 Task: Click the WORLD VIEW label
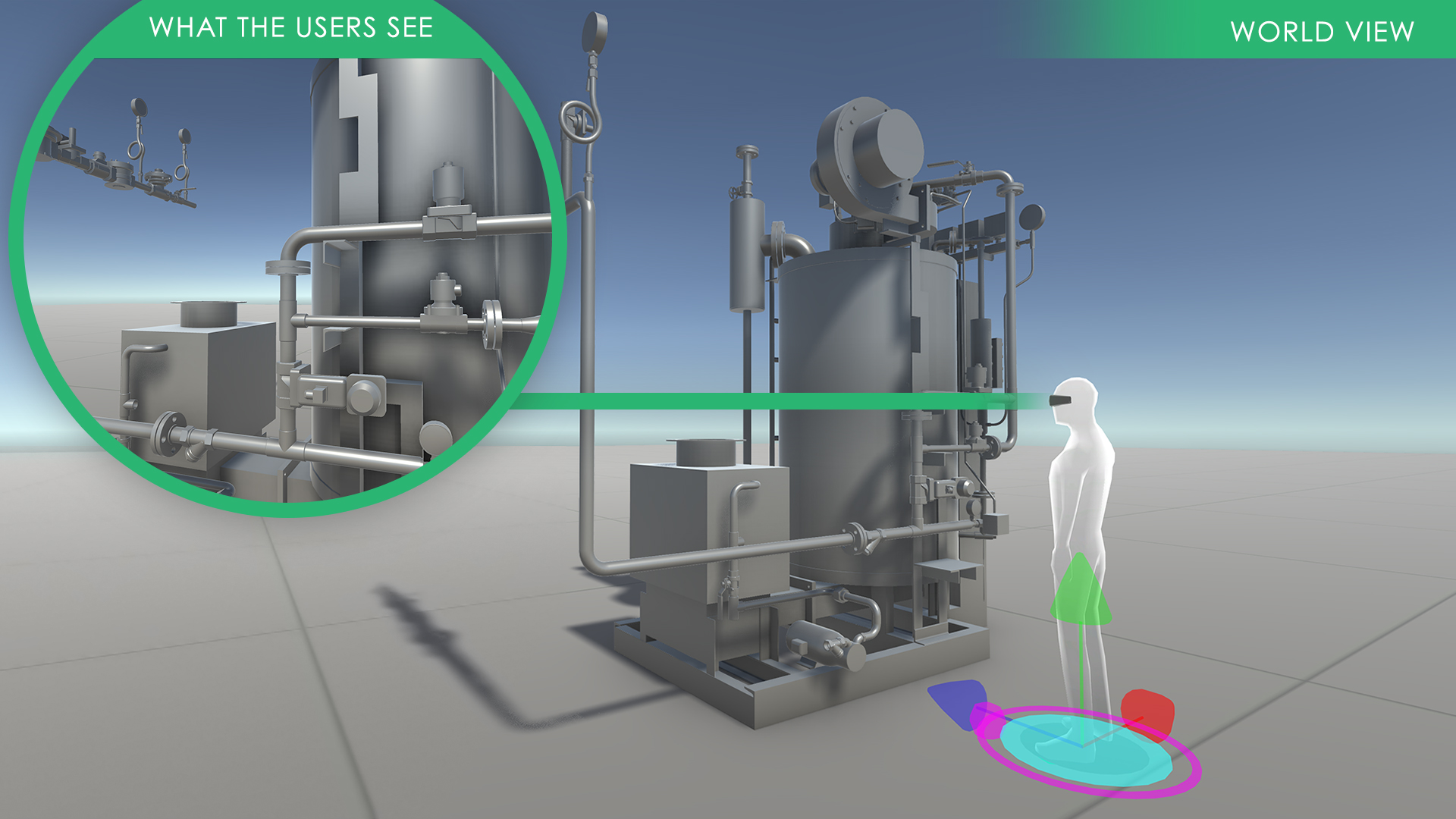tap(1322, 31)
